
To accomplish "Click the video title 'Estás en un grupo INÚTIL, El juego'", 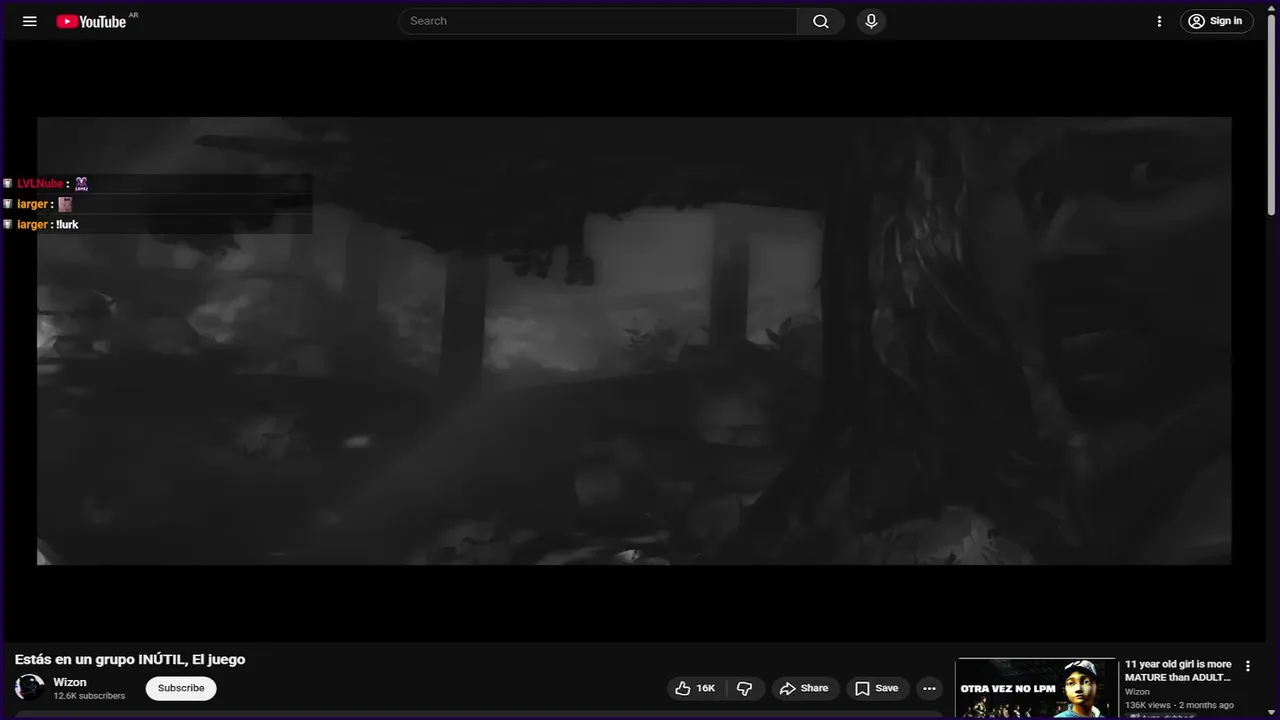I will [130, 659].
